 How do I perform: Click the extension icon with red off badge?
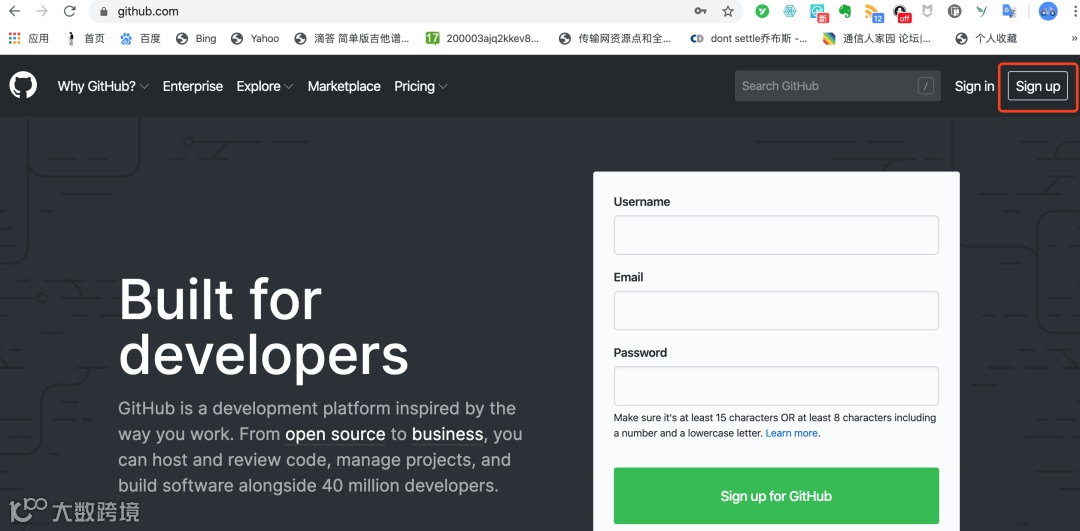coord(902,12)
